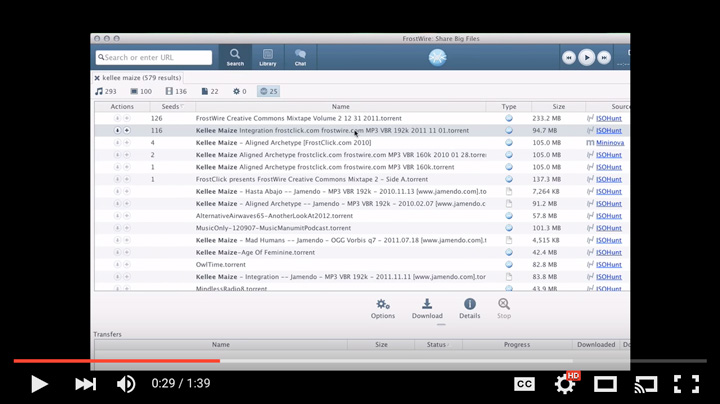This screenshot has width=720, height=404.
Task: Open ISOHunt link for Hasta Abajo row
Action: (608, 191)
